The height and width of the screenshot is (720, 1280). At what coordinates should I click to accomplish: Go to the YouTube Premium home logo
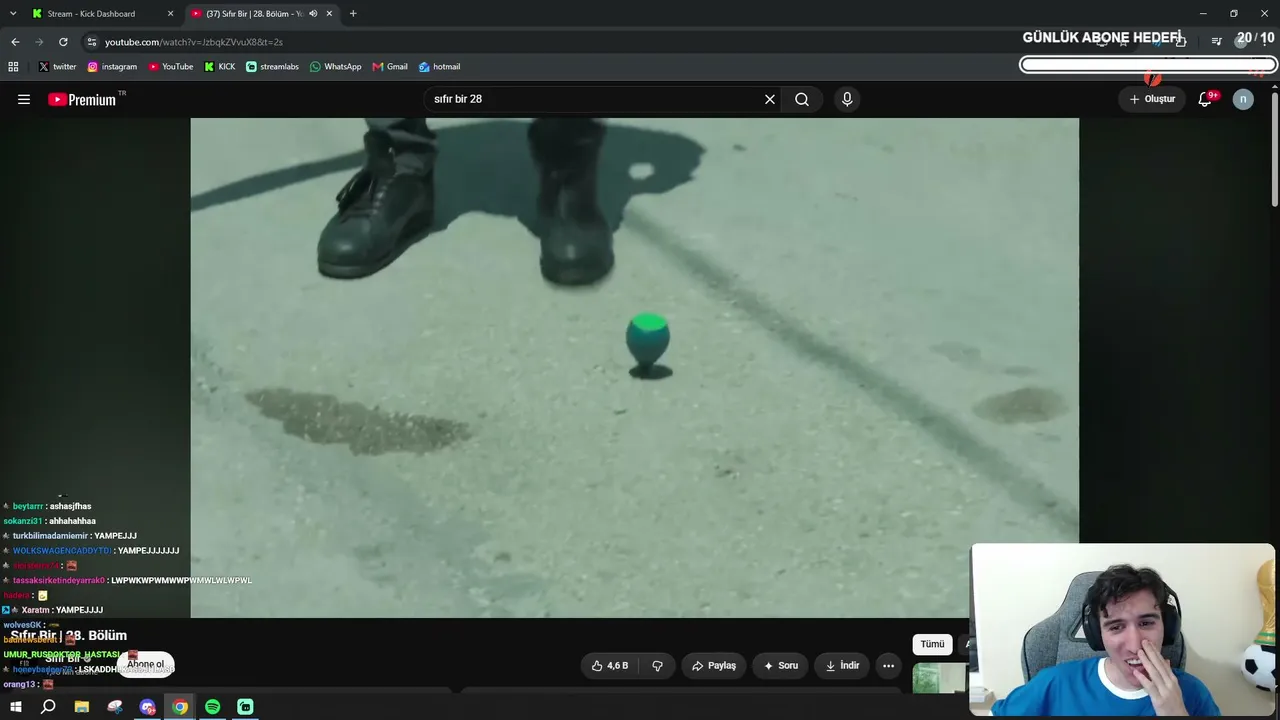(x=82, y=99)
